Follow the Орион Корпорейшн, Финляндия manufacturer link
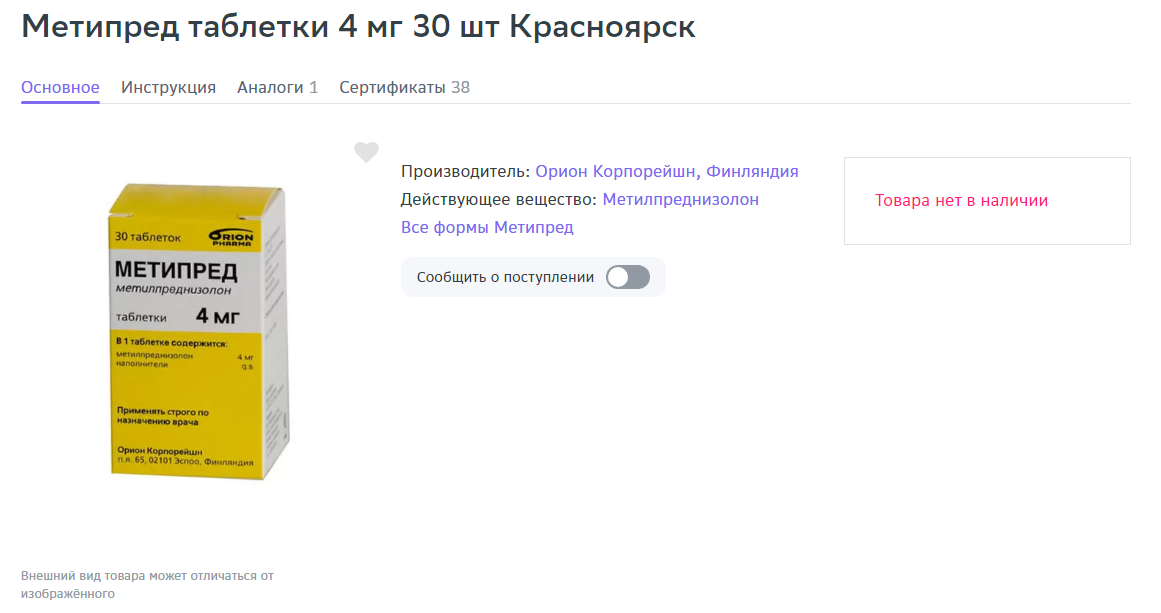 point(666,171)
